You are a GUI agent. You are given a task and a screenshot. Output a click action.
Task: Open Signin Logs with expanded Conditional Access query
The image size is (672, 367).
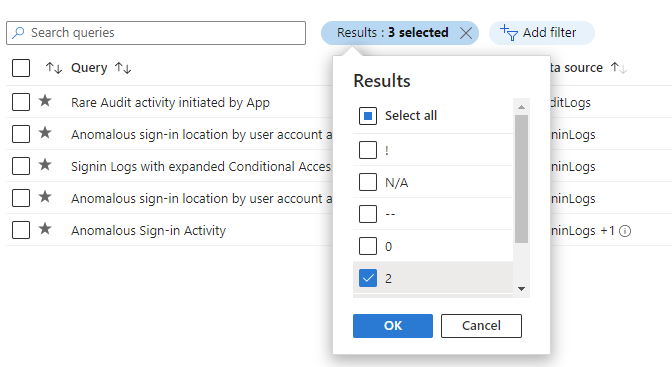(201, 166)
